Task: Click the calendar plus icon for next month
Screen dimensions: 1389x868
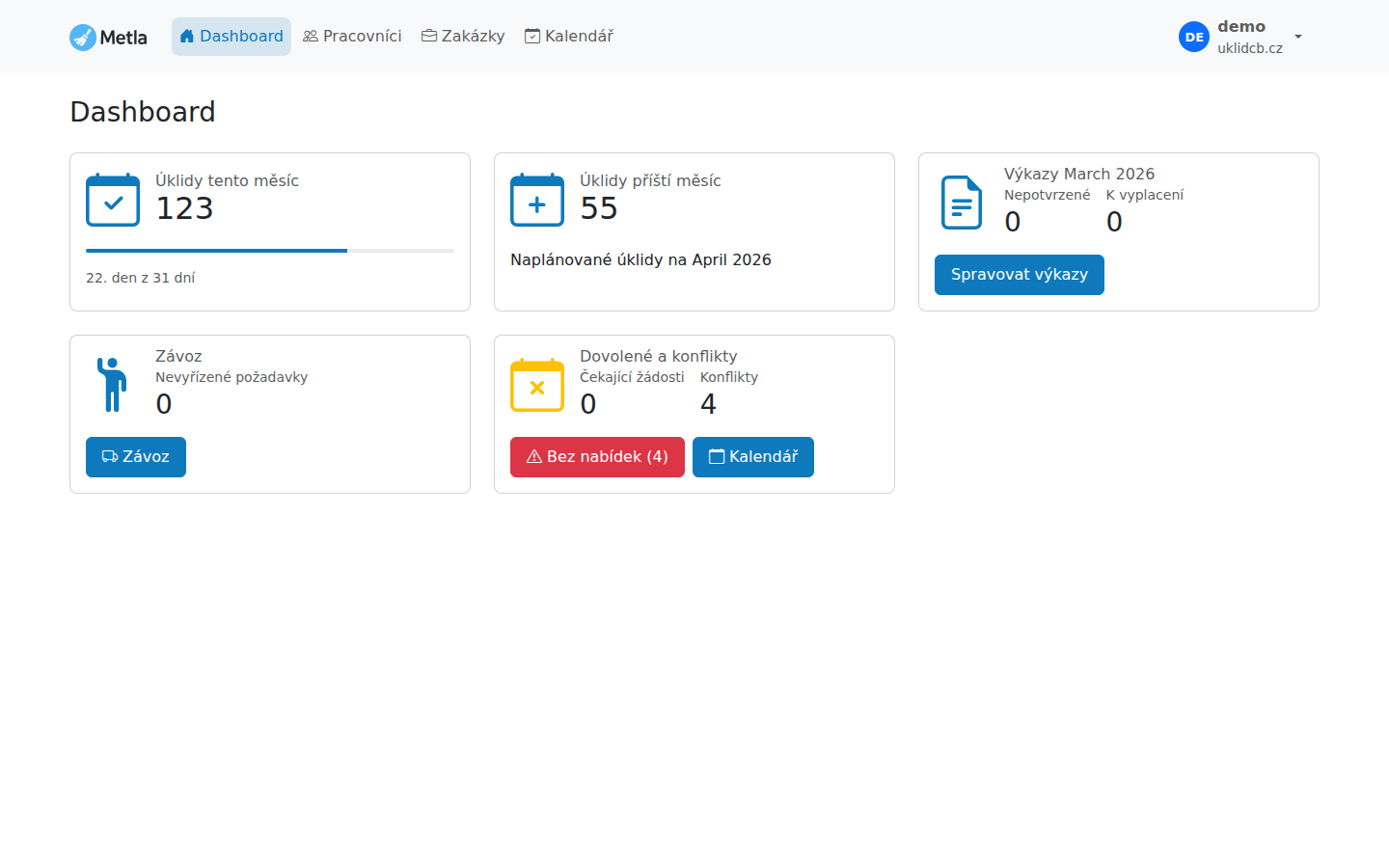Action: (537, 201)
